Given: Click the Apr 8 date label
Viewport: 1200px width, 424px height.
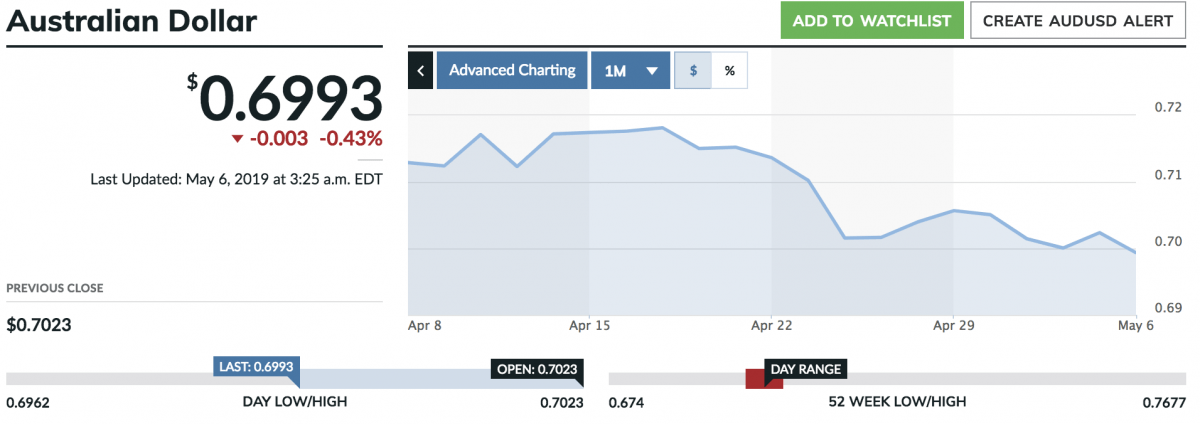Looking at the screenshot, I should click(424, 326).
